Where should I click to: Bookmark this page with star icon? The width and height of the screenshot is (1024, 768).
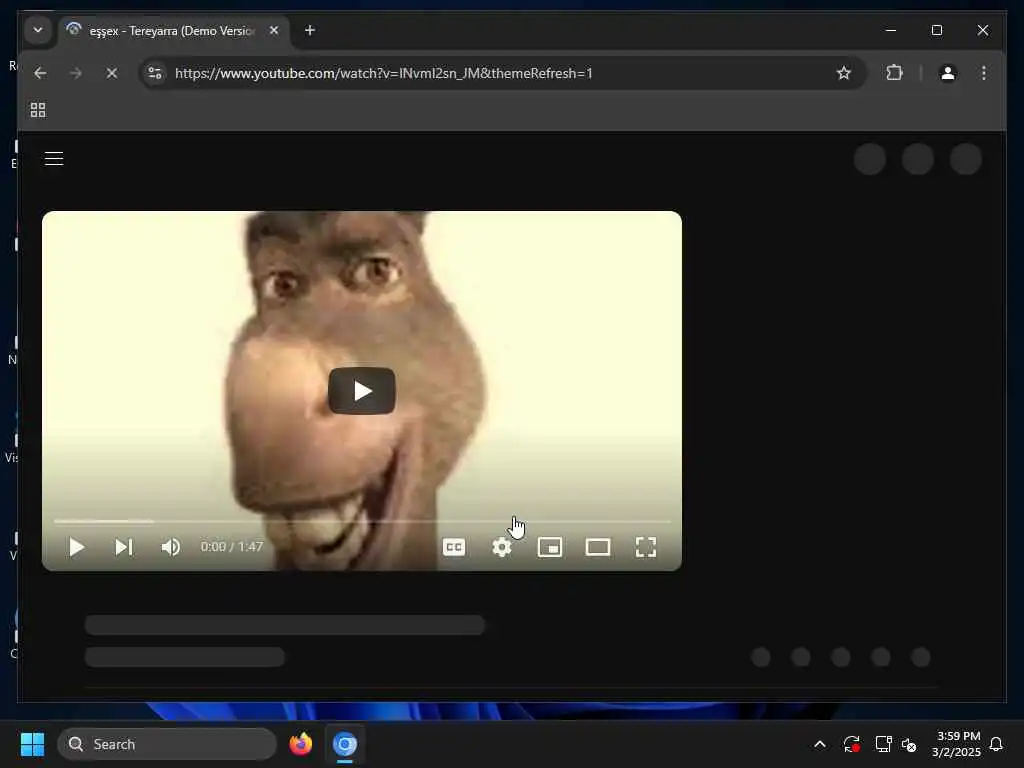click(x=844, y=73)
